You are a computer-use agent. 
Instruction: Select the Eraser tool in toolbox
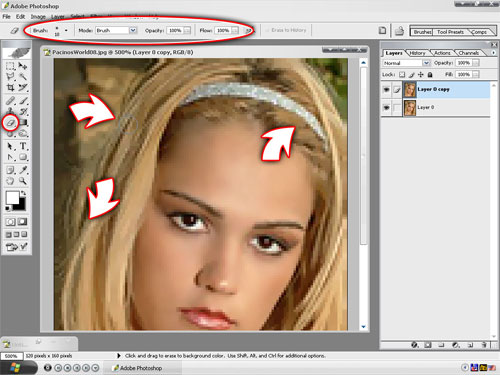[11, 123]
